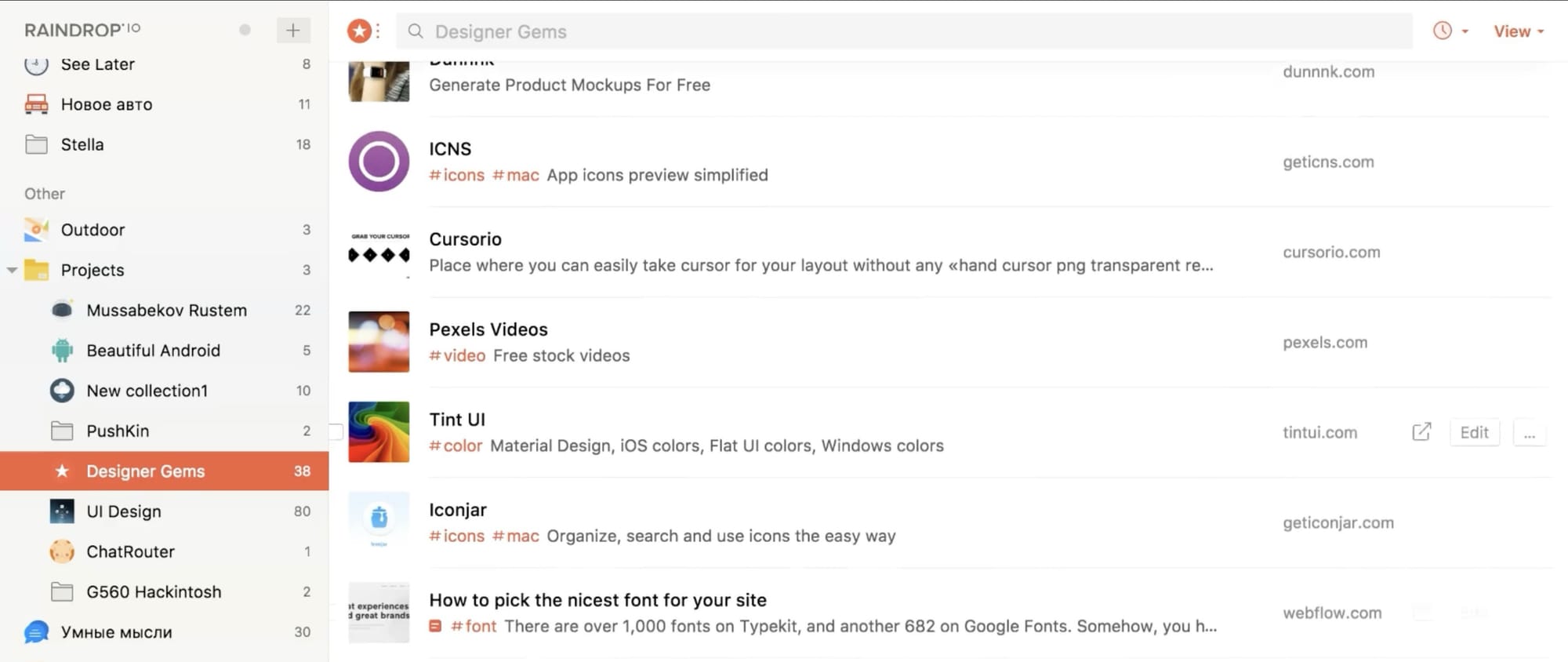Click the Outdoor collection icon
Screen dimensions: 1568x662
point(36,230)
